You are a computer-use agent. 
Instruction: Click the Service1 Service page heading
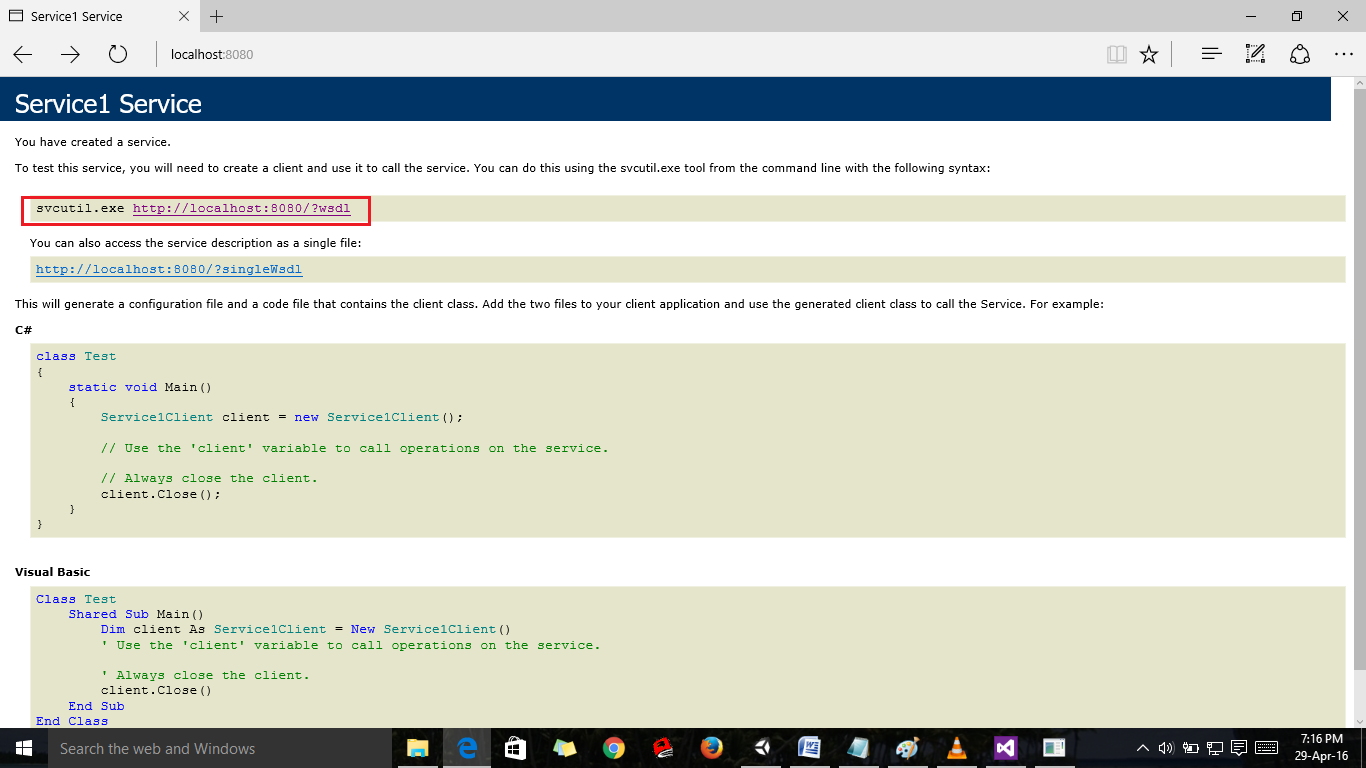tap(108, 104)
